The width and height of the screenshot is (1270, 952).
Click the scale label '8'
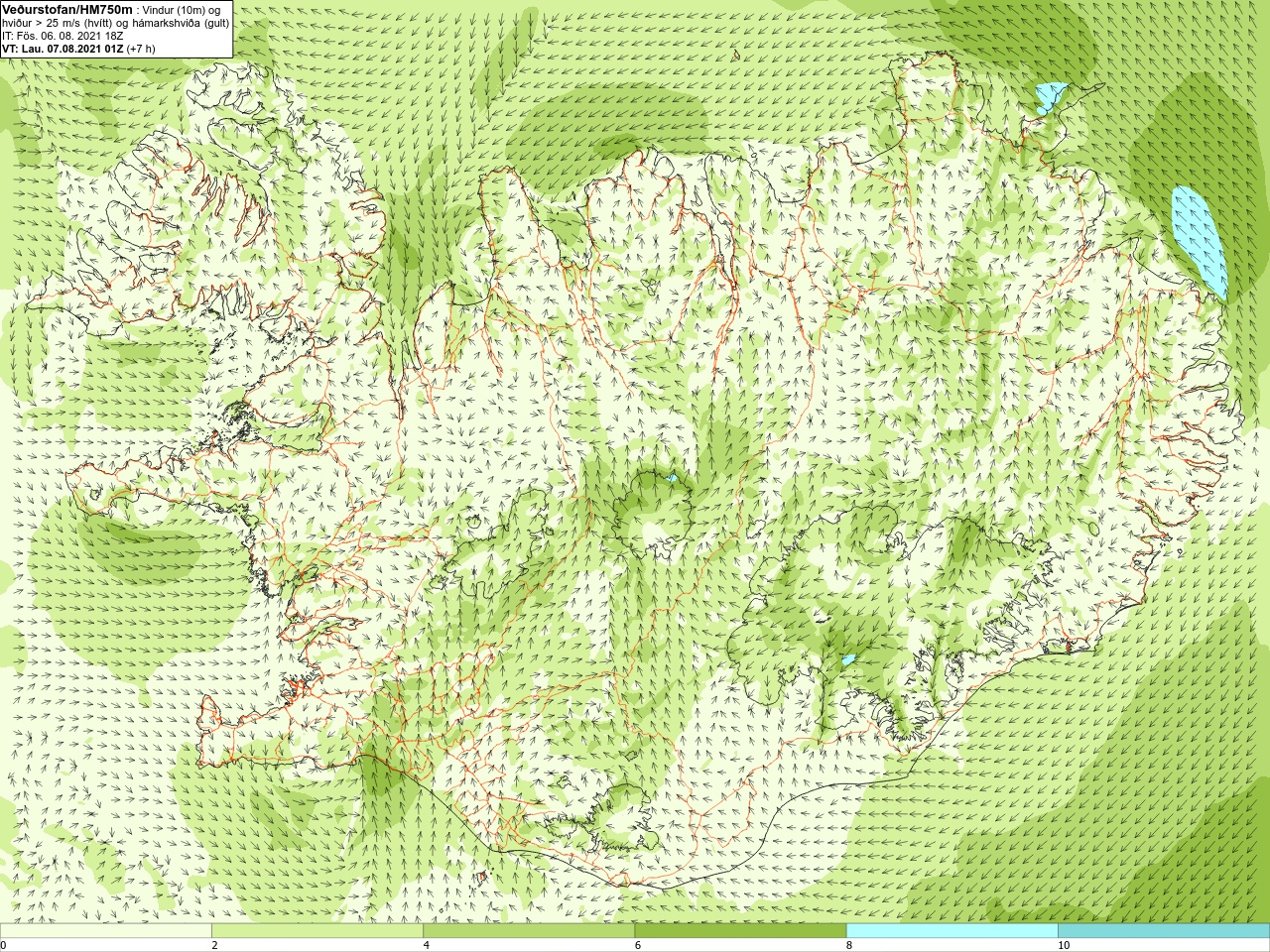[x=849, y=945]
